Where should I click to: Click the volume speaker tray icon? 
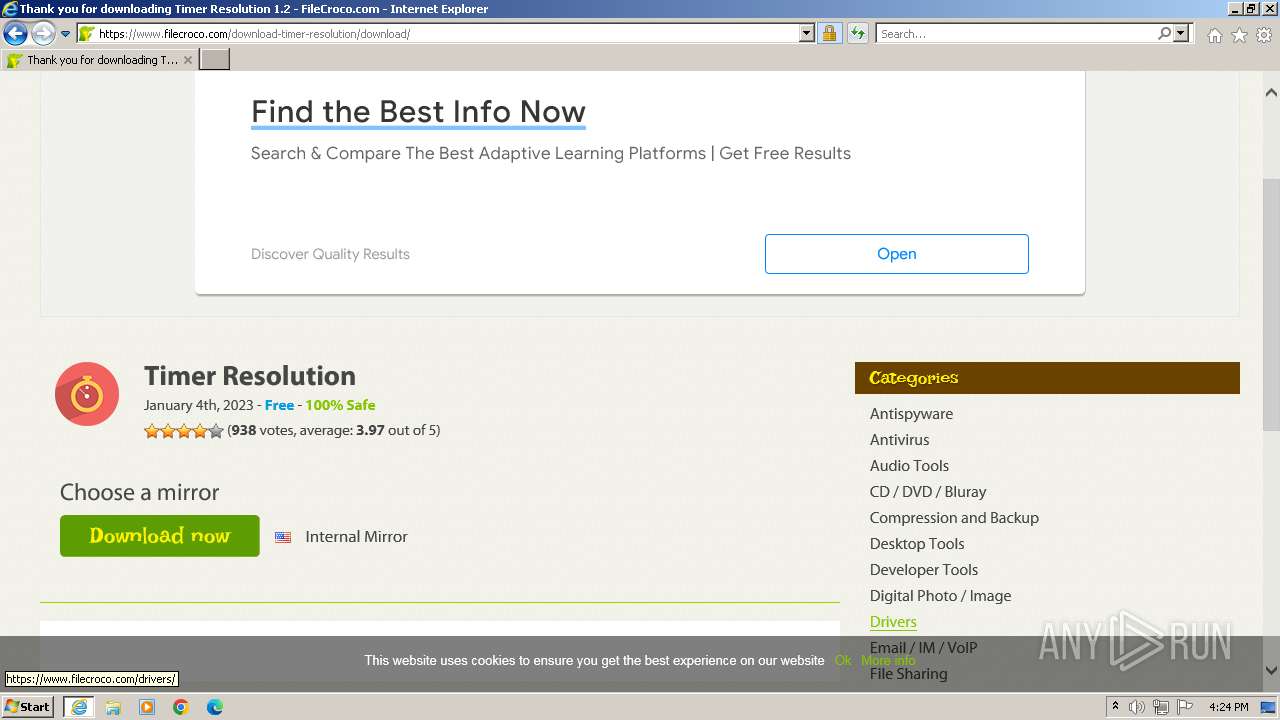(1137, 707)
